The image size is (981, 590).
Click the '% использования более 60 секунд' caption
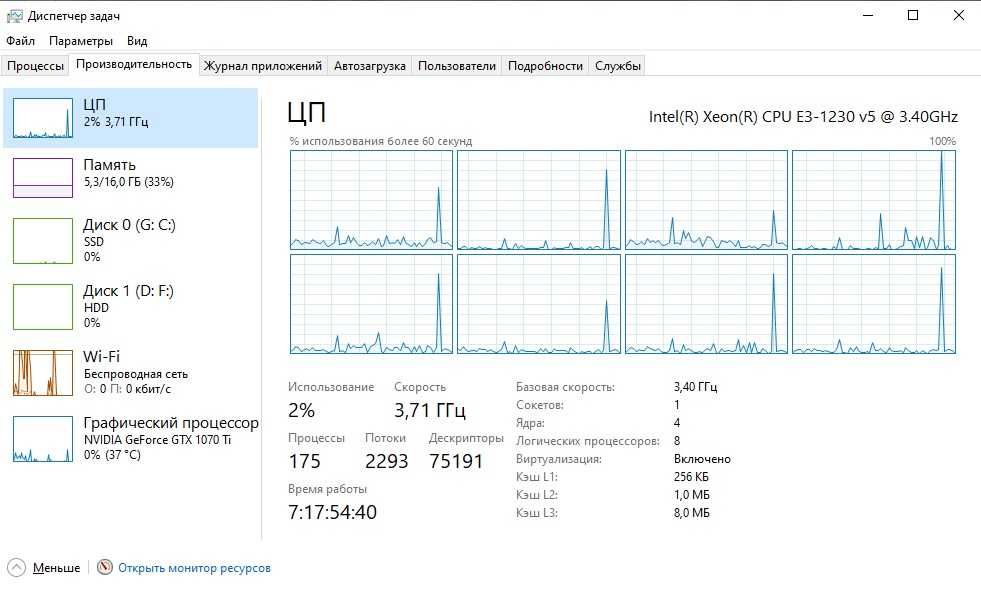pyautogui.click(x=380, y=141)
